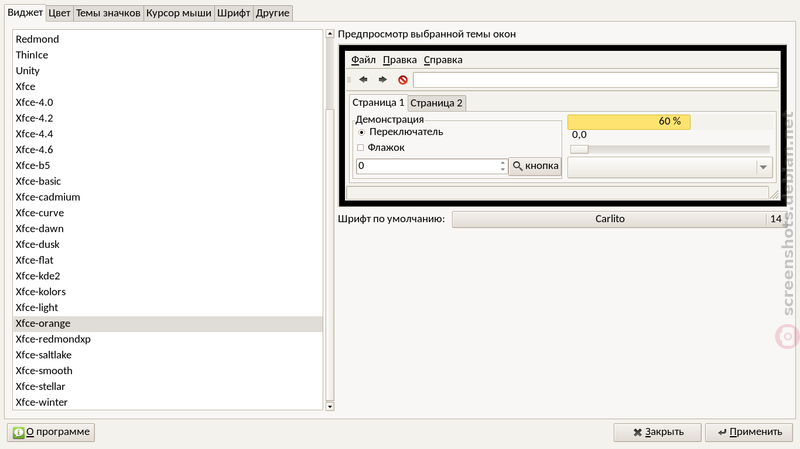Select the Xfce-kde2 theme
This screenshot has width=800, height=449.
168,277
